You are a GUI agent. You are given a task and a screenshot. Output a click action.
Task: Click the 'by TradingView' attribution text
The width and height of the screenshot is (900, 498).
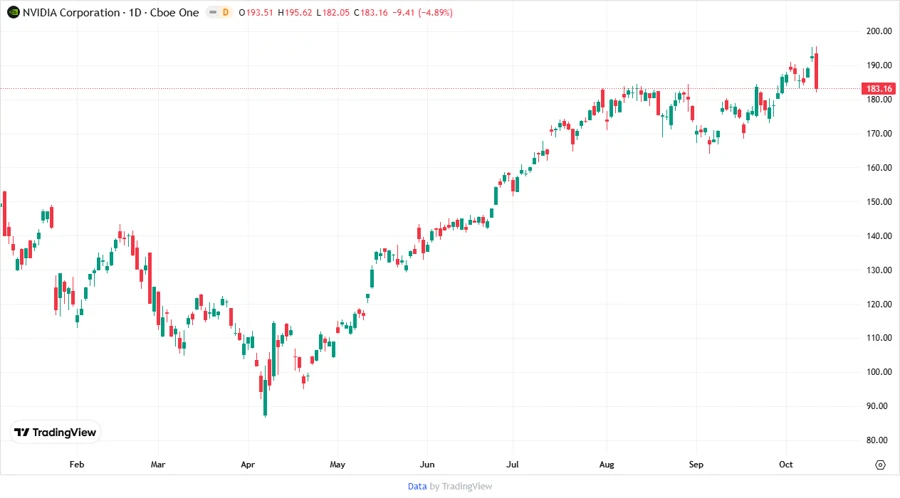[461, 487]
